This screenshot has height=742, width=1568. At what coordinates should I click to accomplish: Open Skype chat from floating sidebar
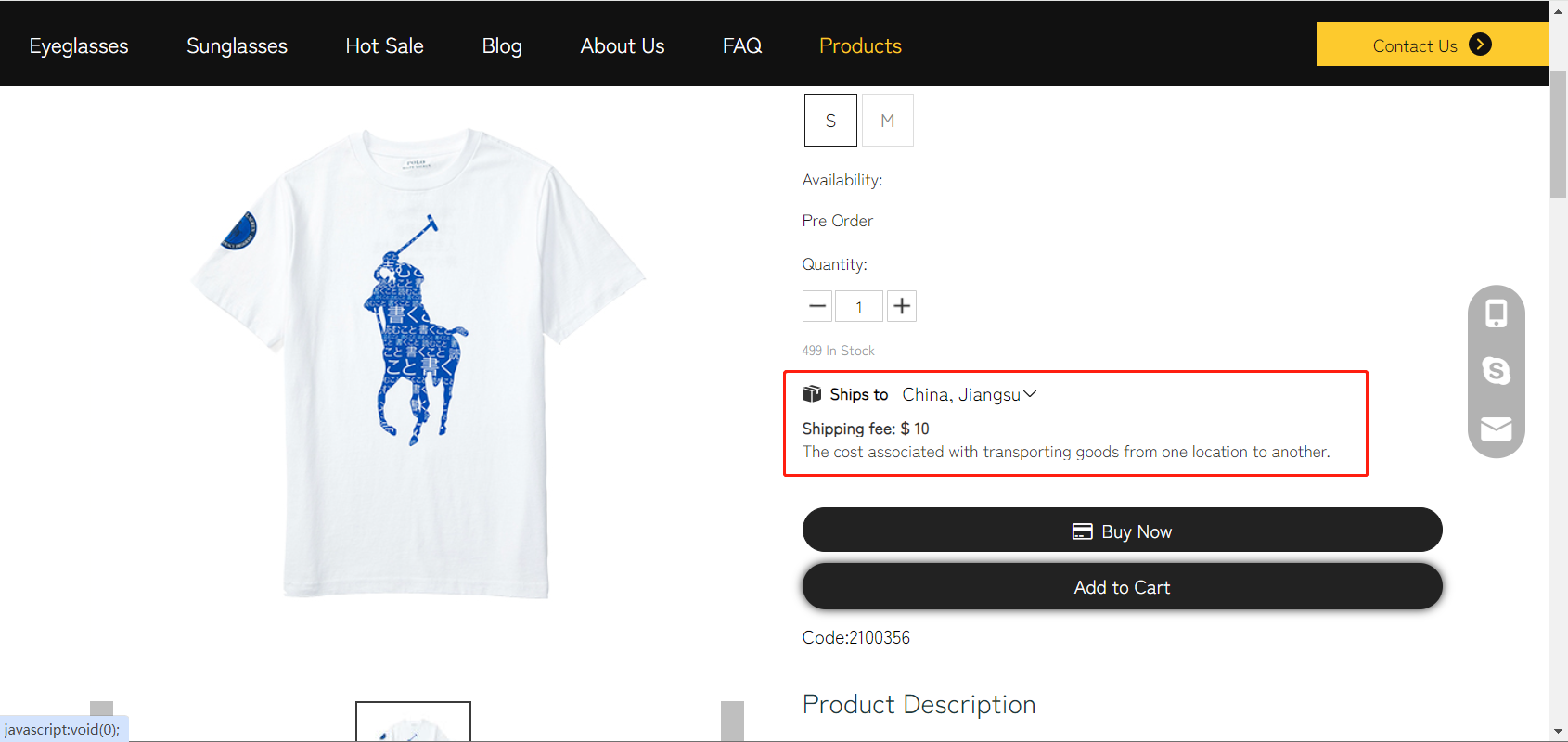point(1496,371)
